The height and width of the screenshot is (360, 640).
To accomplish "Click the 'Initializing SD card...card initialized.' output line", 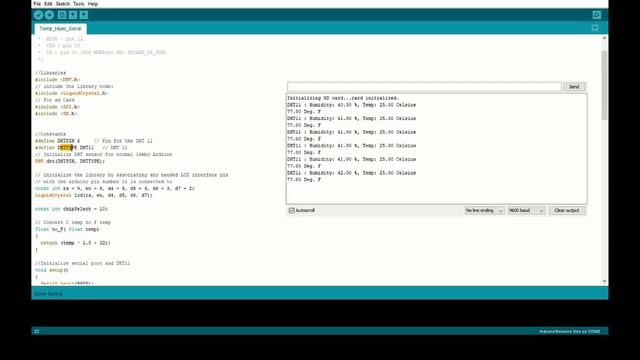I will coord(343,98).
